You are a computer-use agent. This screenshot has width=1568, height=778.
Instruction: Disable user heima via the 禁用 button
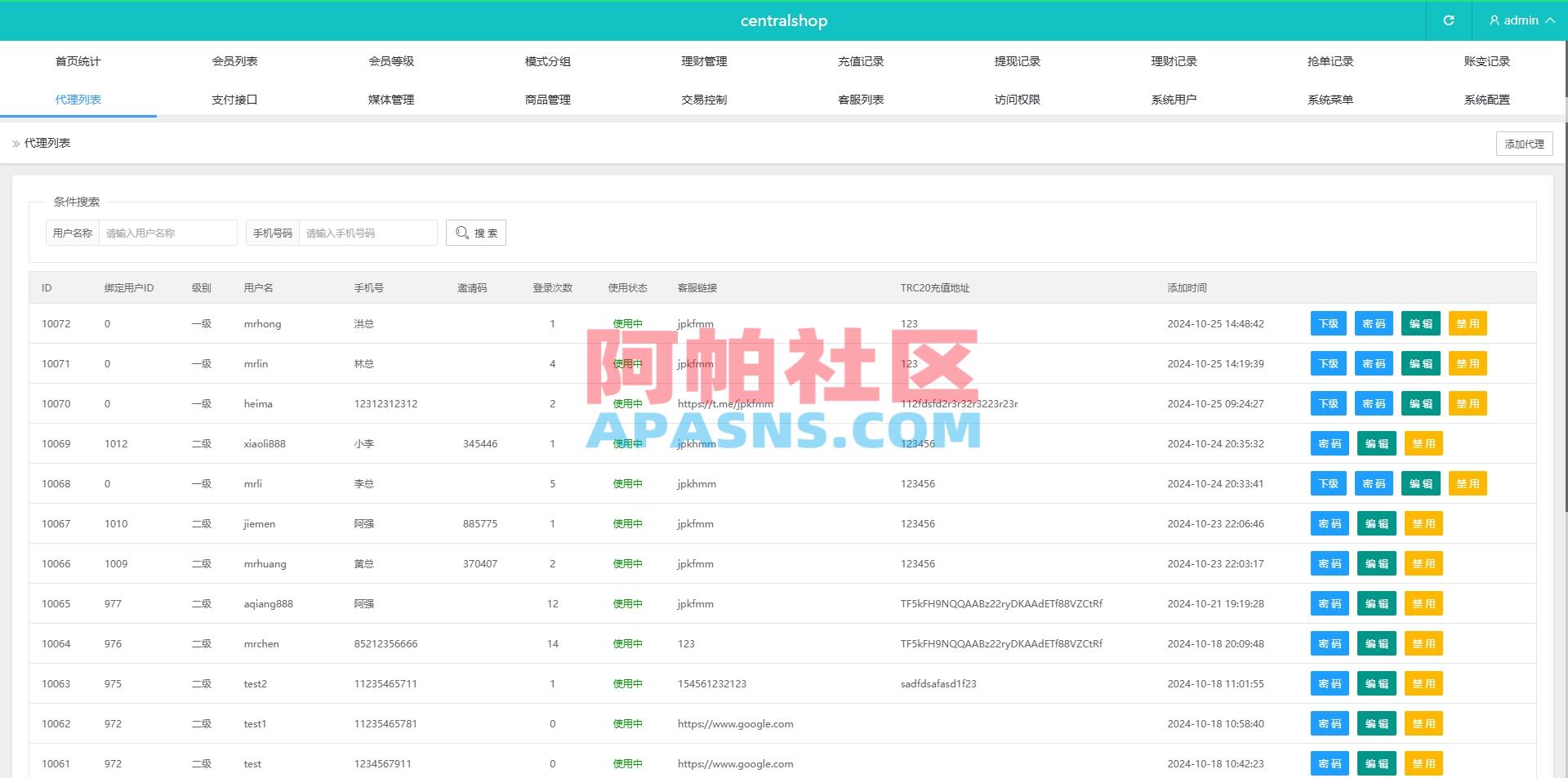point(1468,403)
